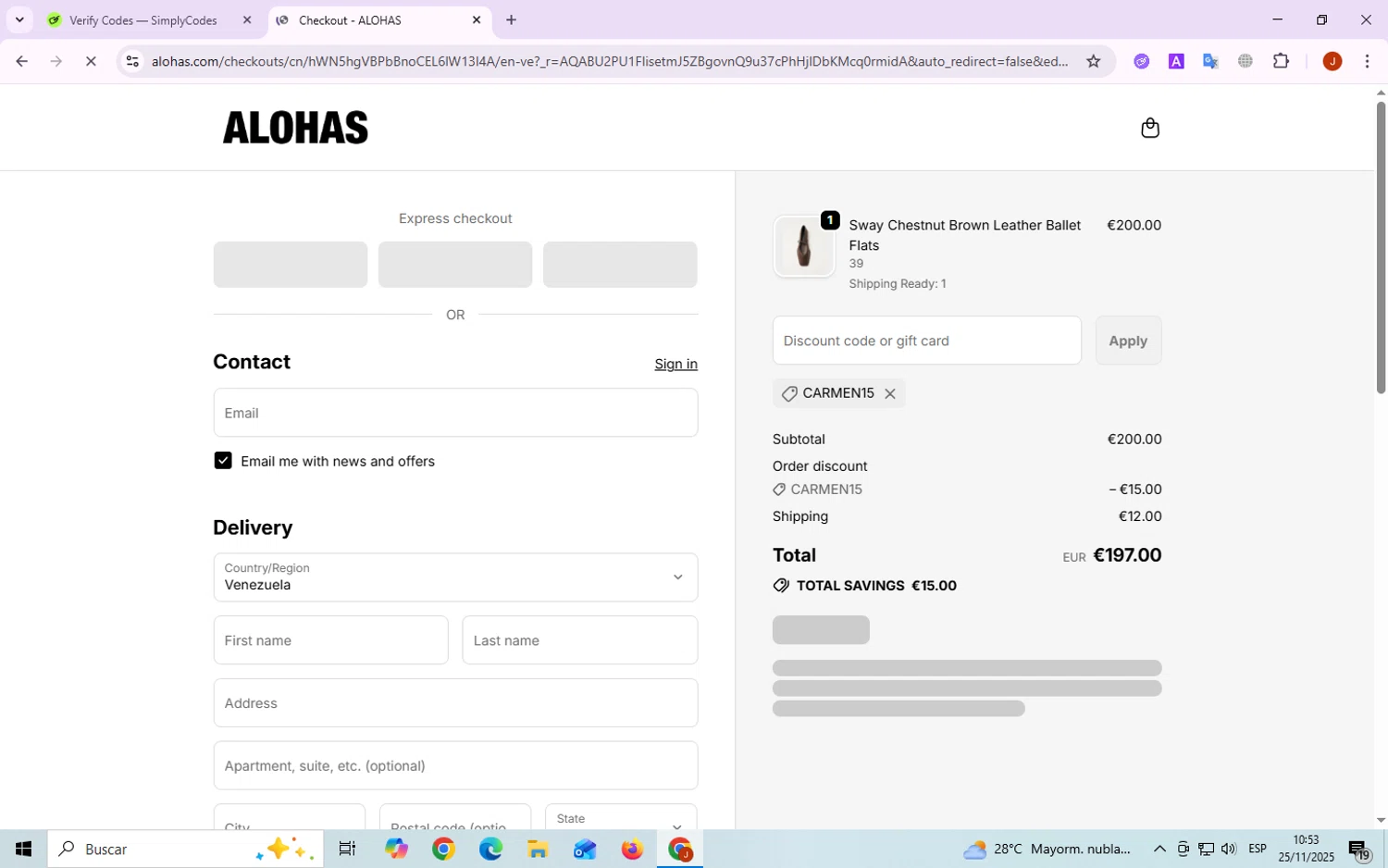Open Task View in taskbar
This screenshot has width=1388, height=868.
pos(347,849)
